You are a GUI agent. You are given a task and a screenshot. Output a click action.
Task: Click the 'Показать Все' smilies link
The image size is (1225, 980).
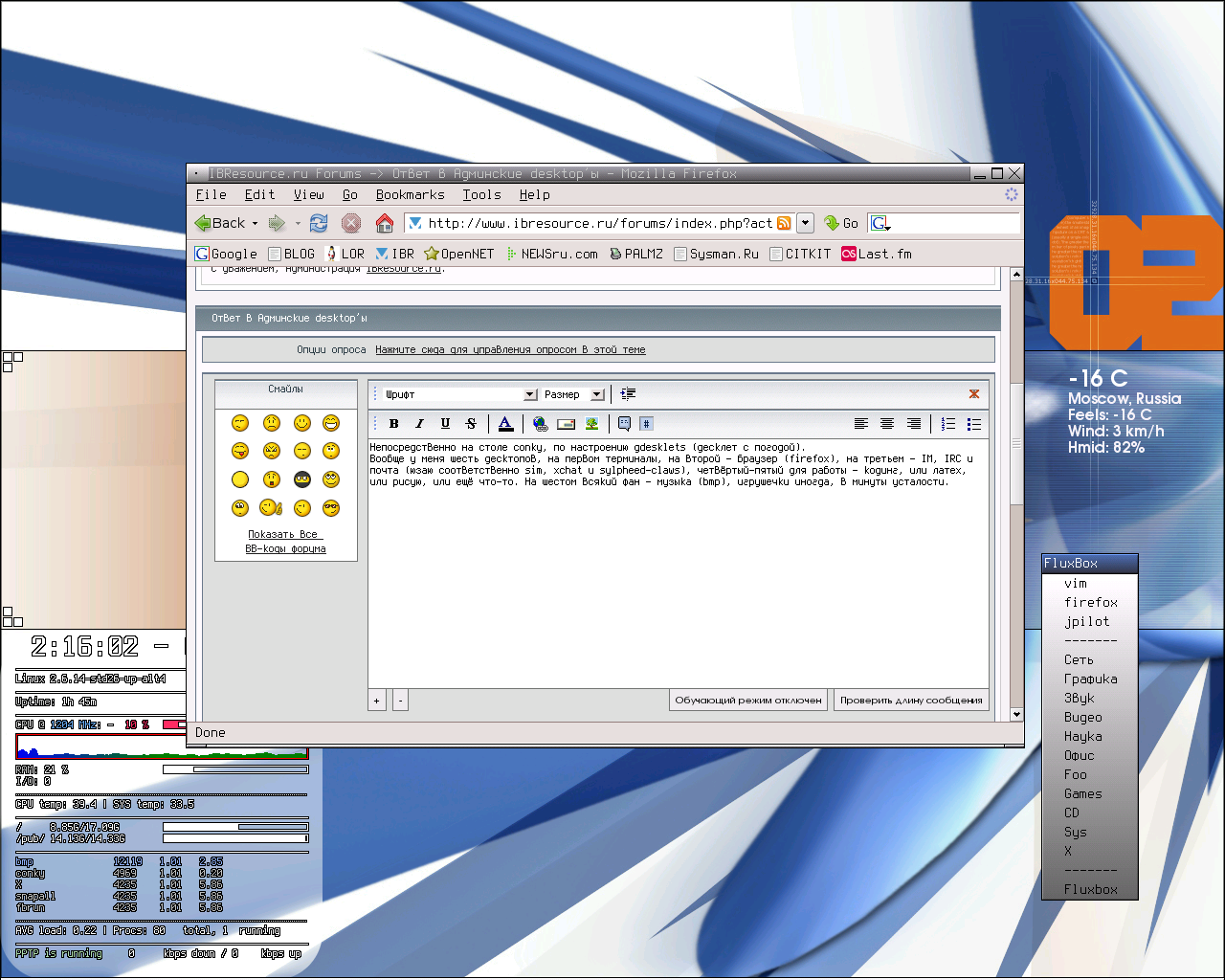coord(283,534)
